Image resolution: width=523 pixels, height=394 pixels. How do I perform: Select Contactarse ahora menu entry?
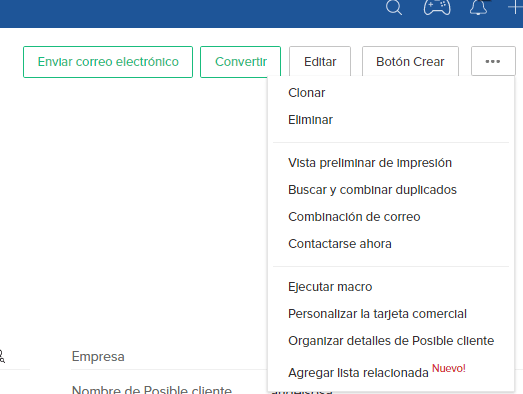[340, 244]
